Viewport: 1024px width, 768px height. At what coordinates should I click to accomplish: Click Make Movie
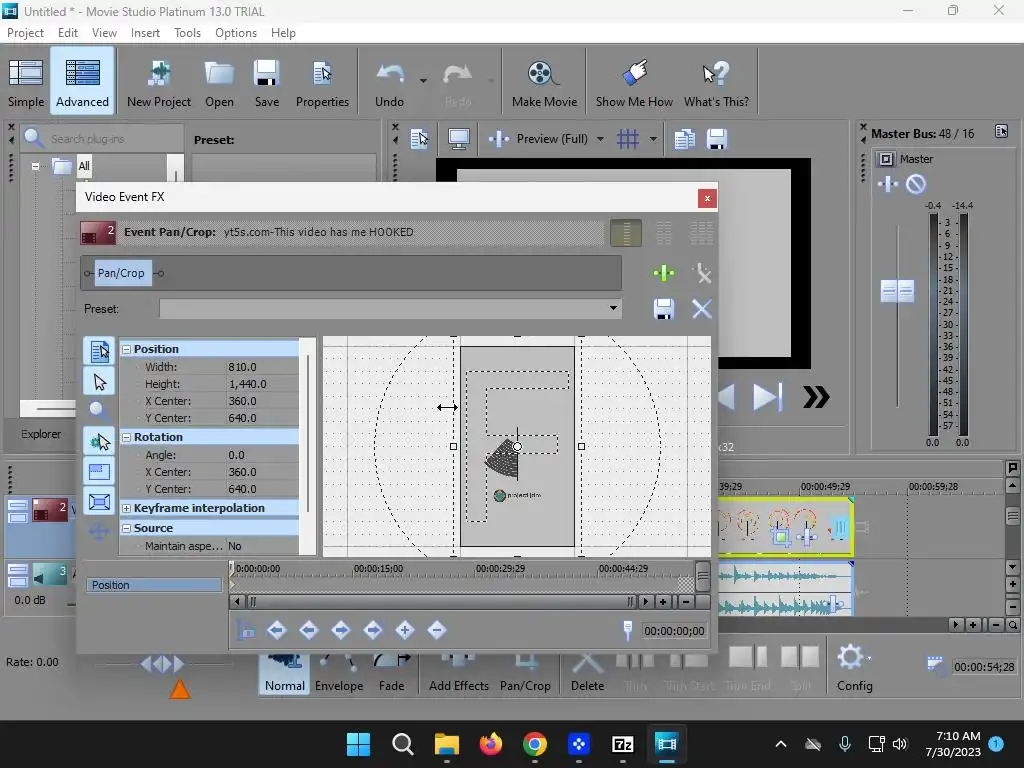544,82
